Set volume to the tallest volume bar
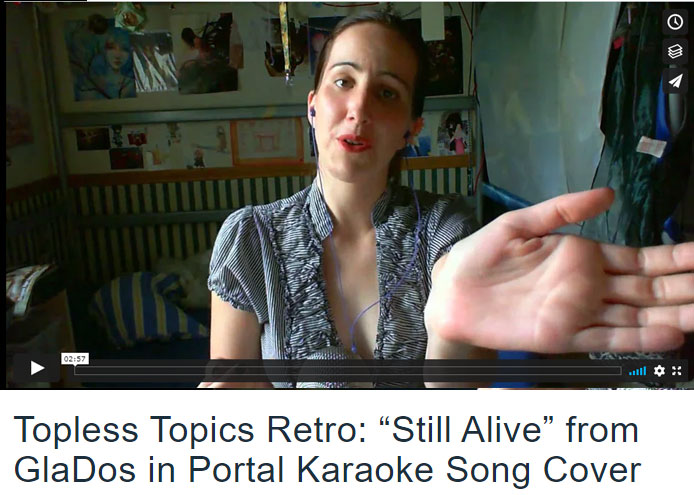 pyautogui.click(x=645, y=371)
